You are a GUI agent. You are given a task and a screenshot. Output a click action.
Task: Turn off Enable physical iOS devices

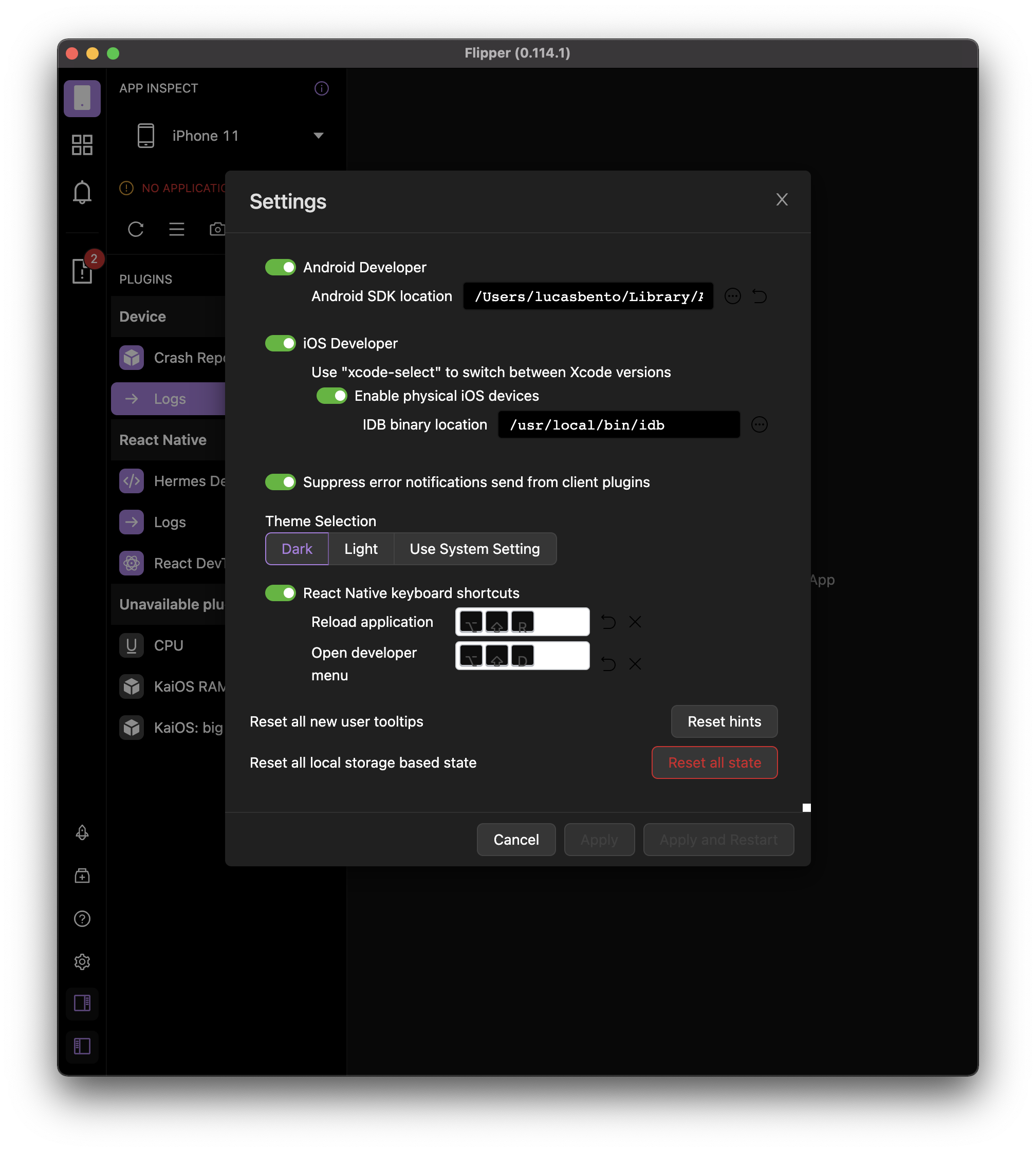(331, 396)
